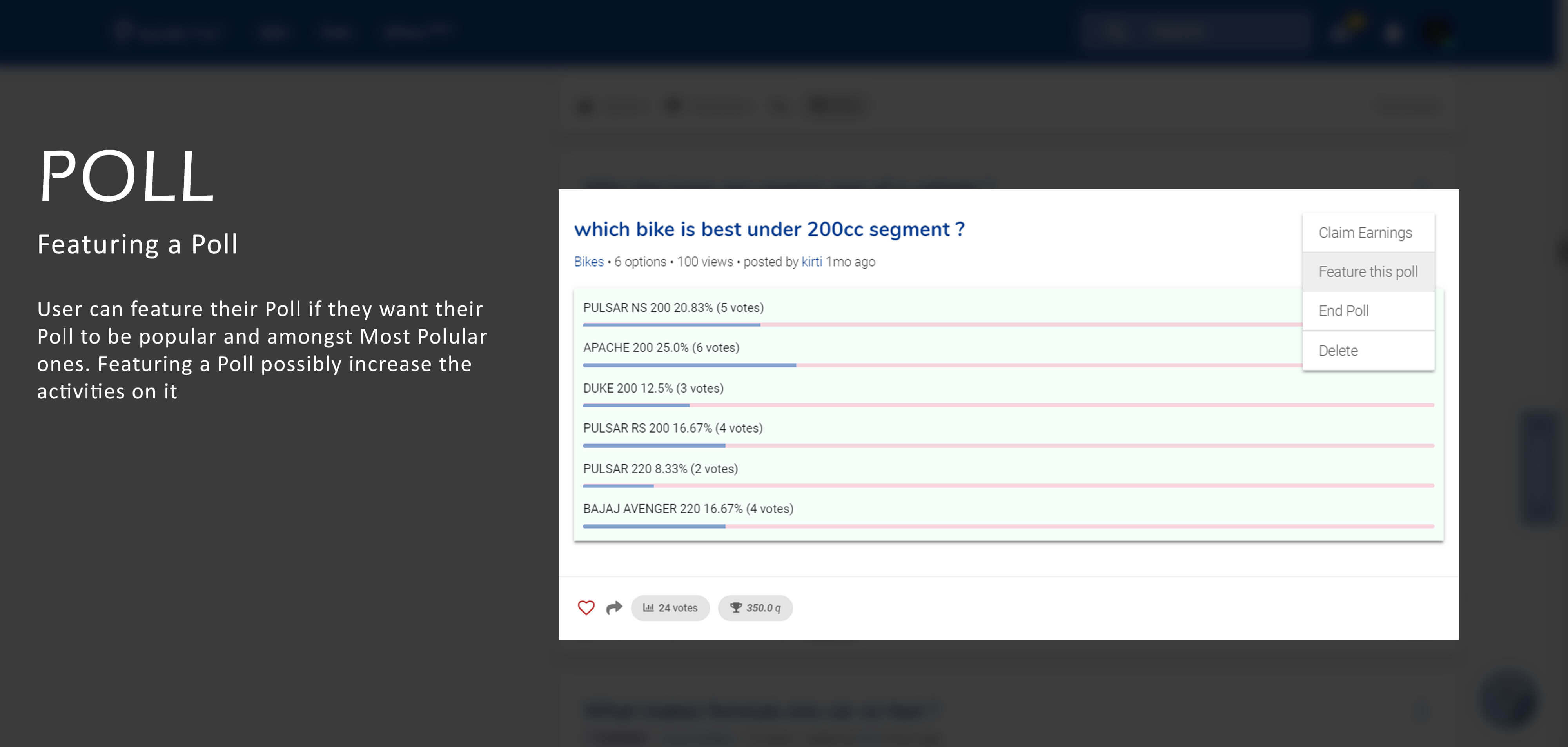1568x747 pixels.
Task: Click the trophy 350.0 q chip
Action: click(x=755, y=607)
